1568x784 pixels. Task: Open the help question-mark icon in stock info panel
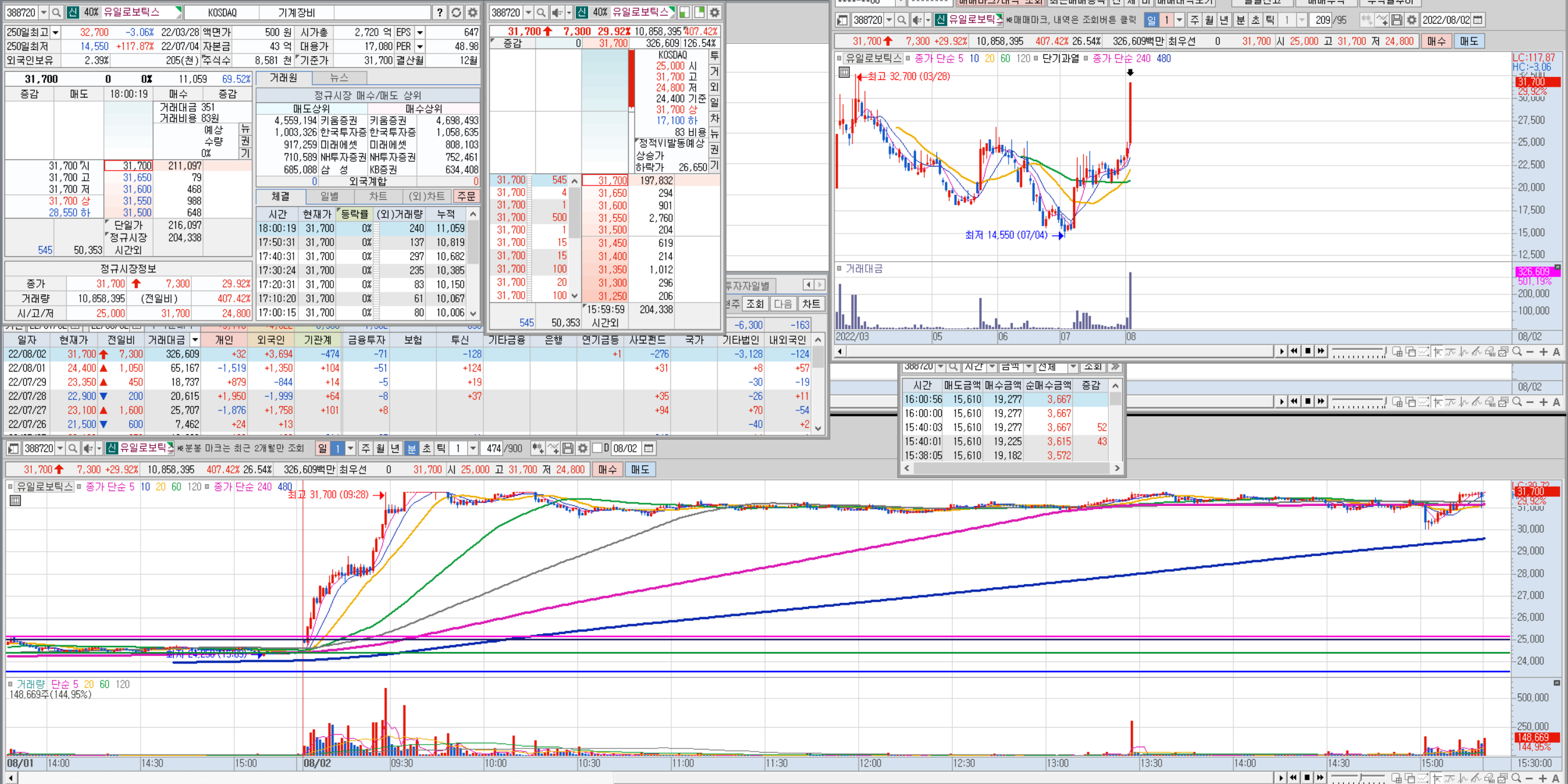[440, 12]
